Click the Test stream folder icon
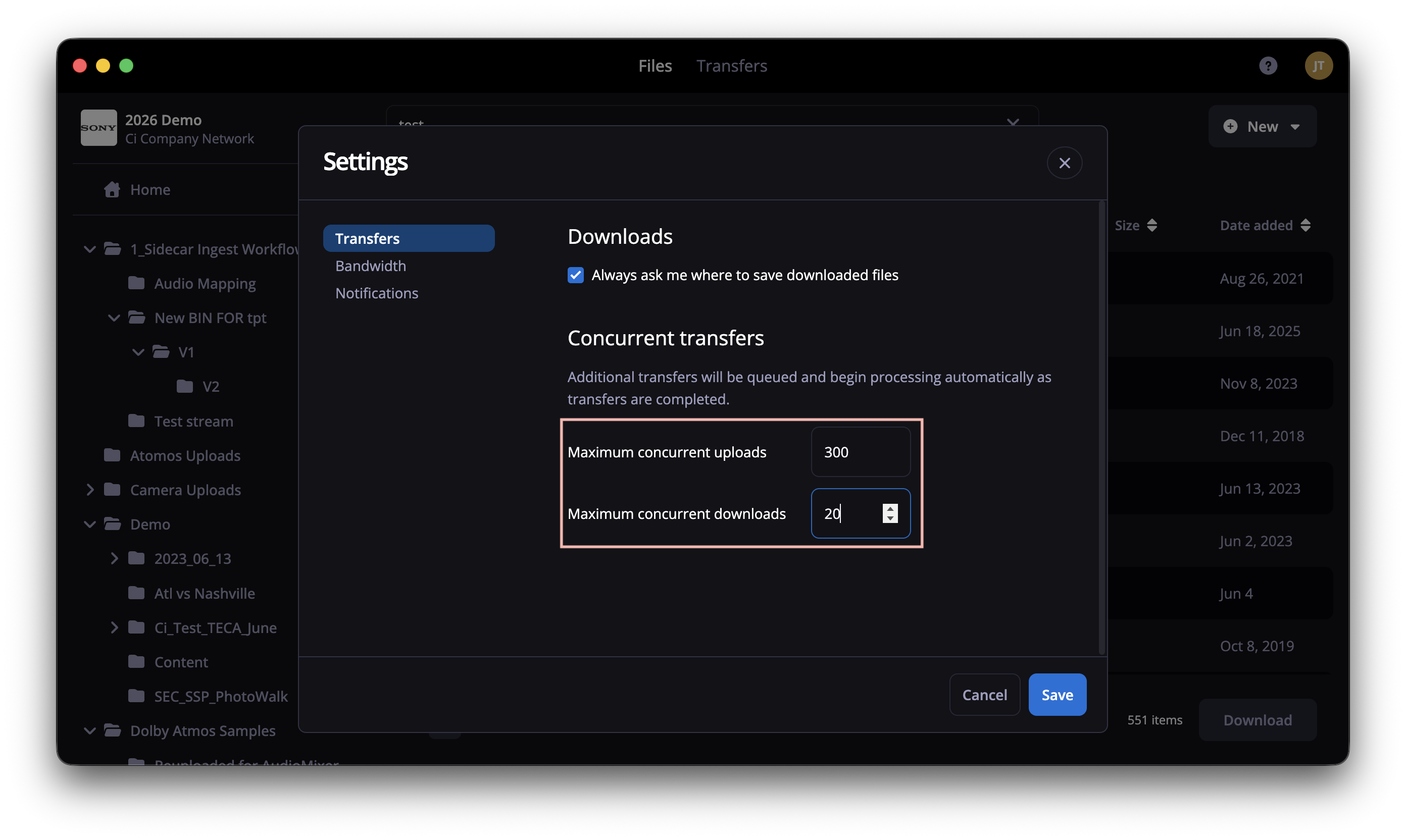 pyautogui.click(x=136, y=421)
